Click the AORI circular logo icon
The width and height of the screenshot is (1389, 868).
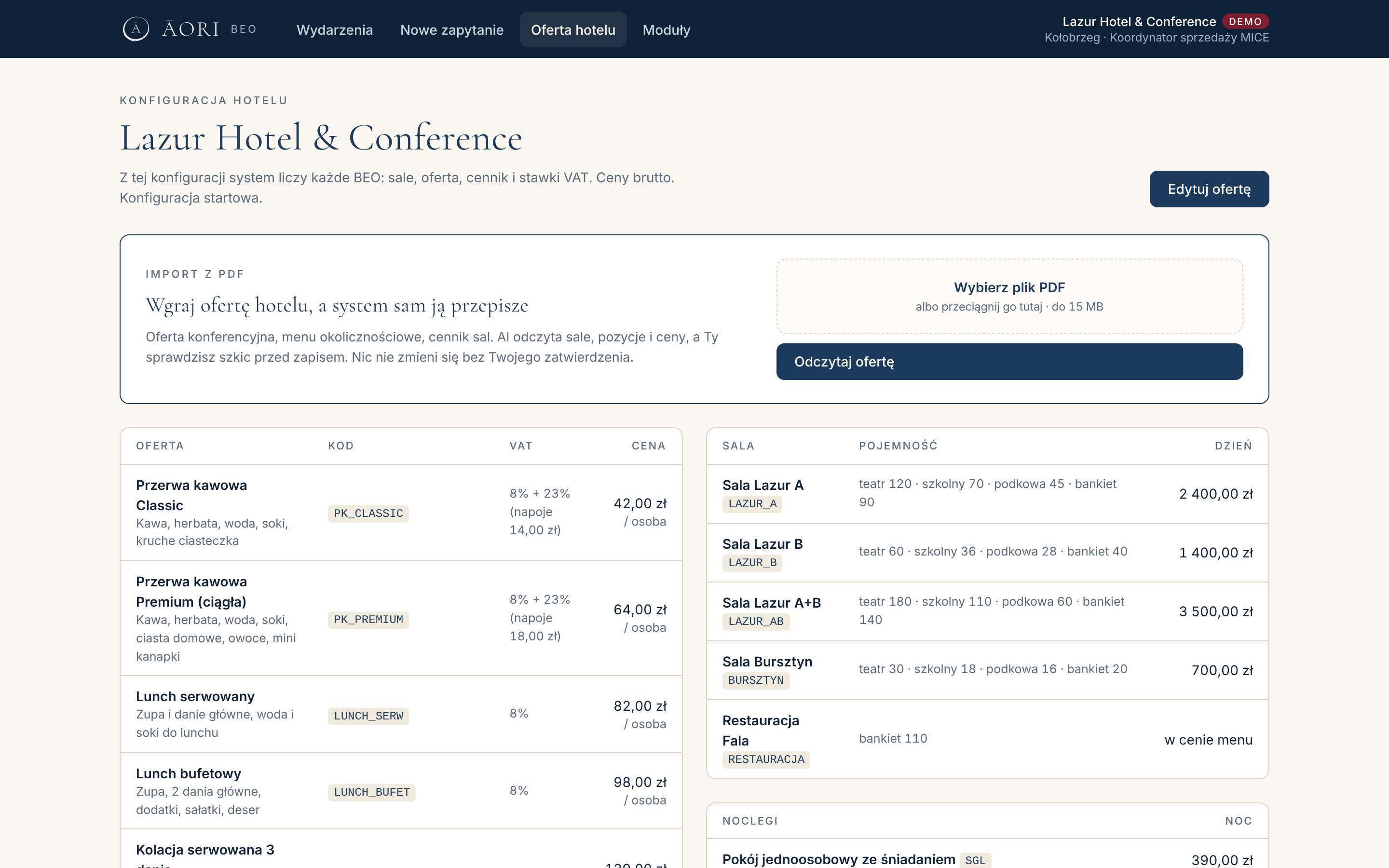click(136, 29)
